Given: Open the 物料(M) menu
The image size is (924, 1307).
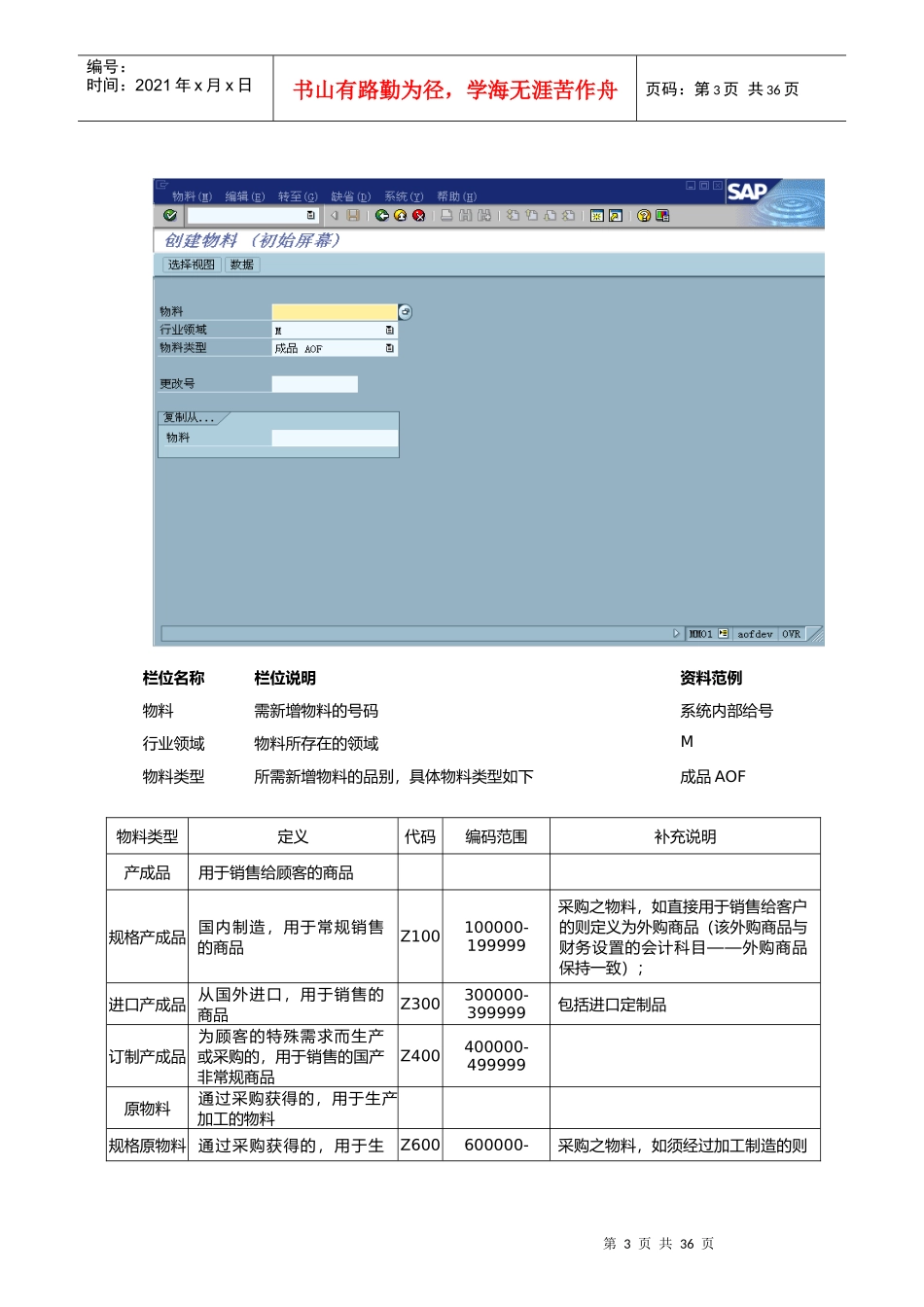Looking at the screenshot, I should pyautogui.click(x=192, y=196).
